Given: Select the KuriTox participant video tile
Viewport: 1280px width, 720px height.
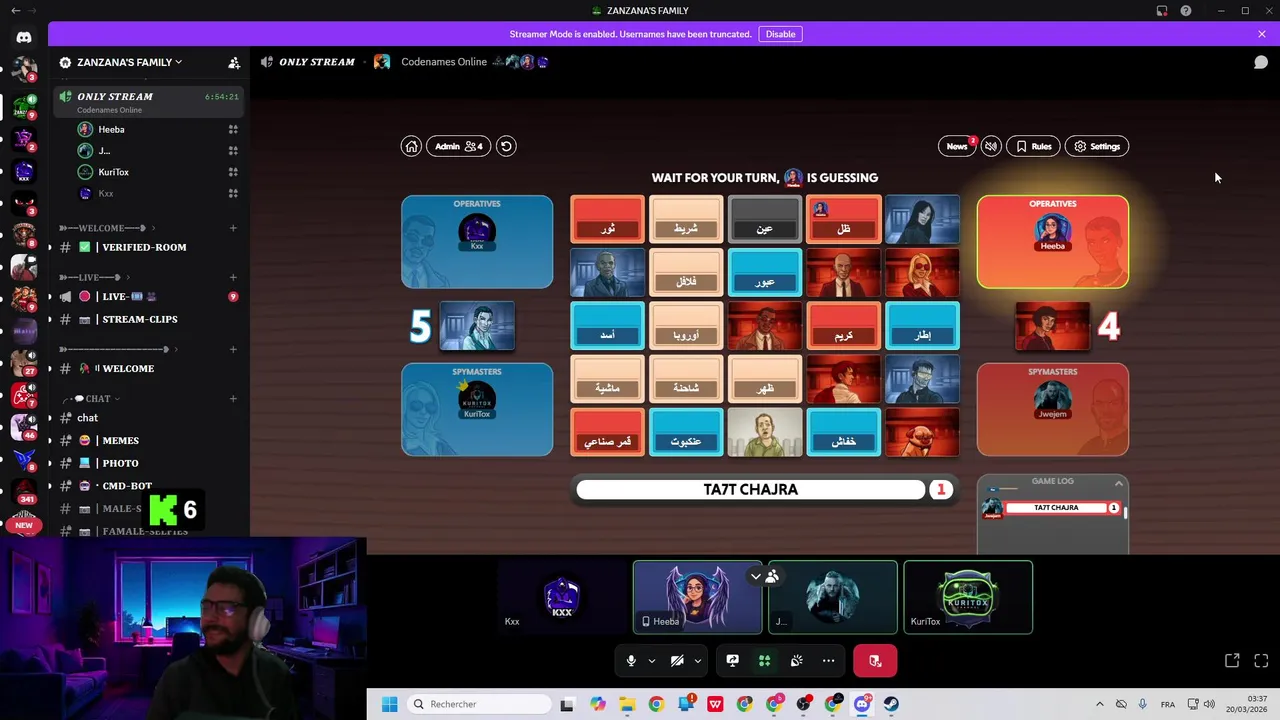Looking at the screenshot, I should pyautogui.click(x=968, y=597).
